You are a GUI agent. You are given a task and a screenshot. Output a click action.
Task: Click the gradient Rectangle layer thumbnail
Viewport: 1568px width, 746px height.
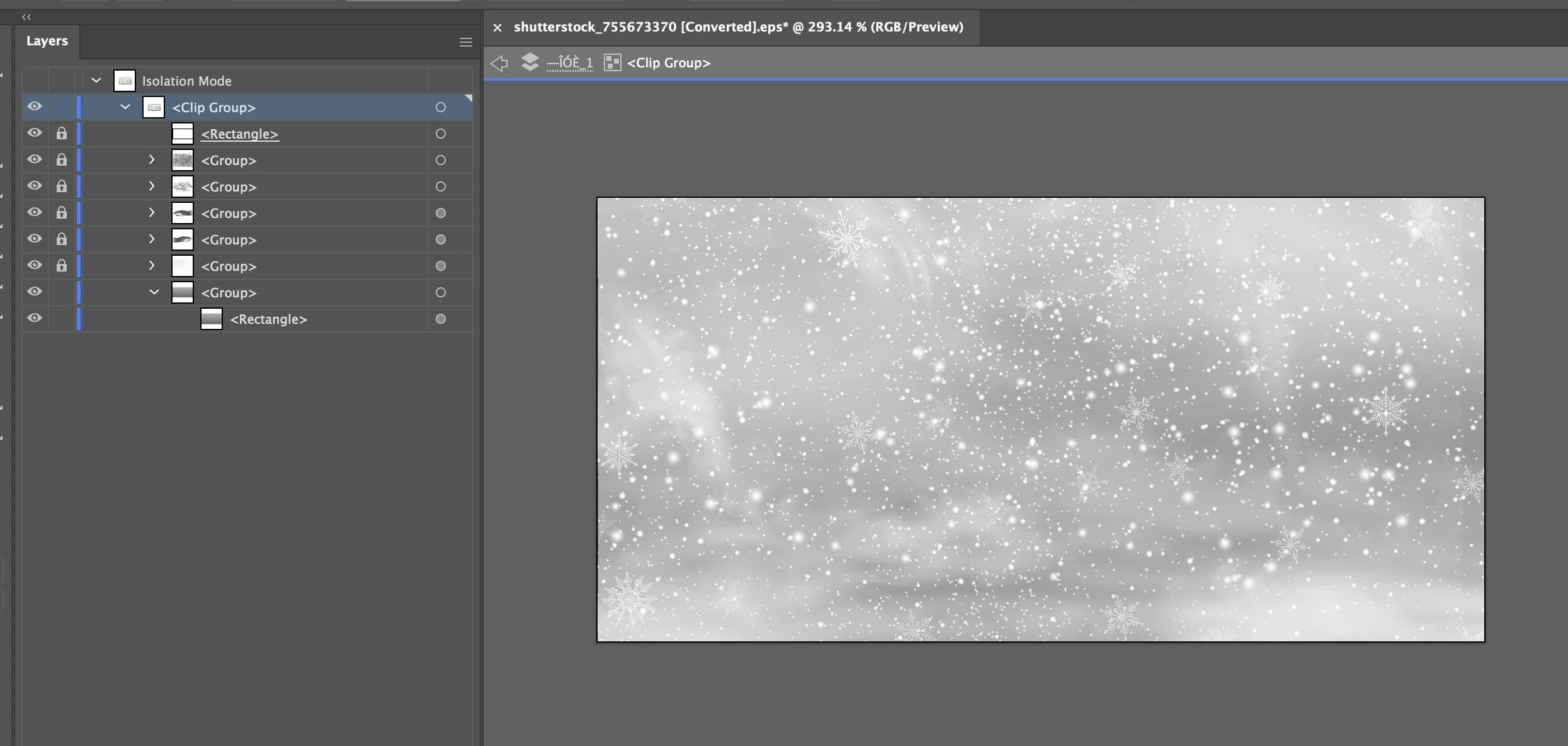pyautogui.click(x=212, y=319)
